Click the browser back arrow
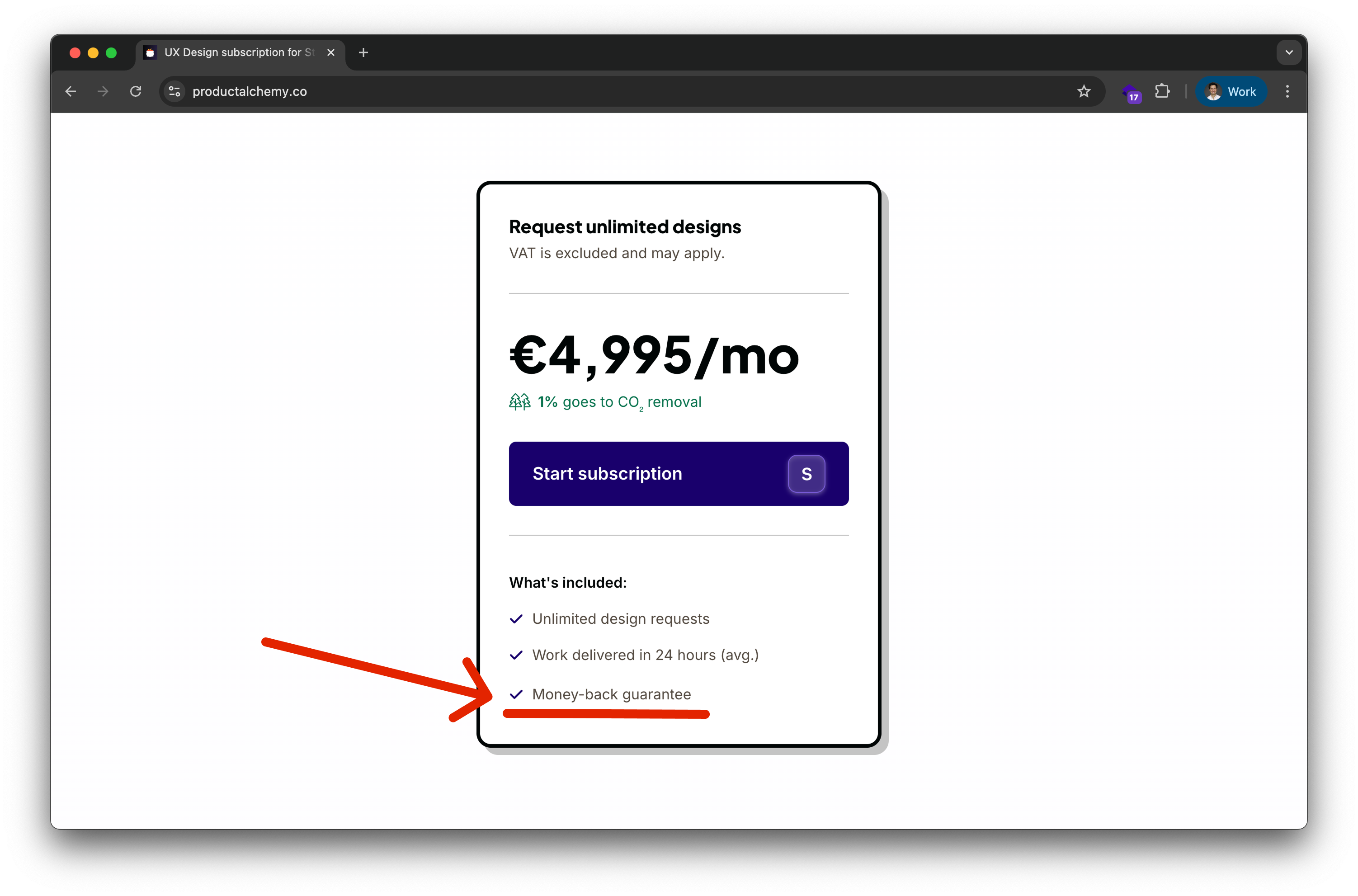The image size is (1358, 896). coord(71,91)
